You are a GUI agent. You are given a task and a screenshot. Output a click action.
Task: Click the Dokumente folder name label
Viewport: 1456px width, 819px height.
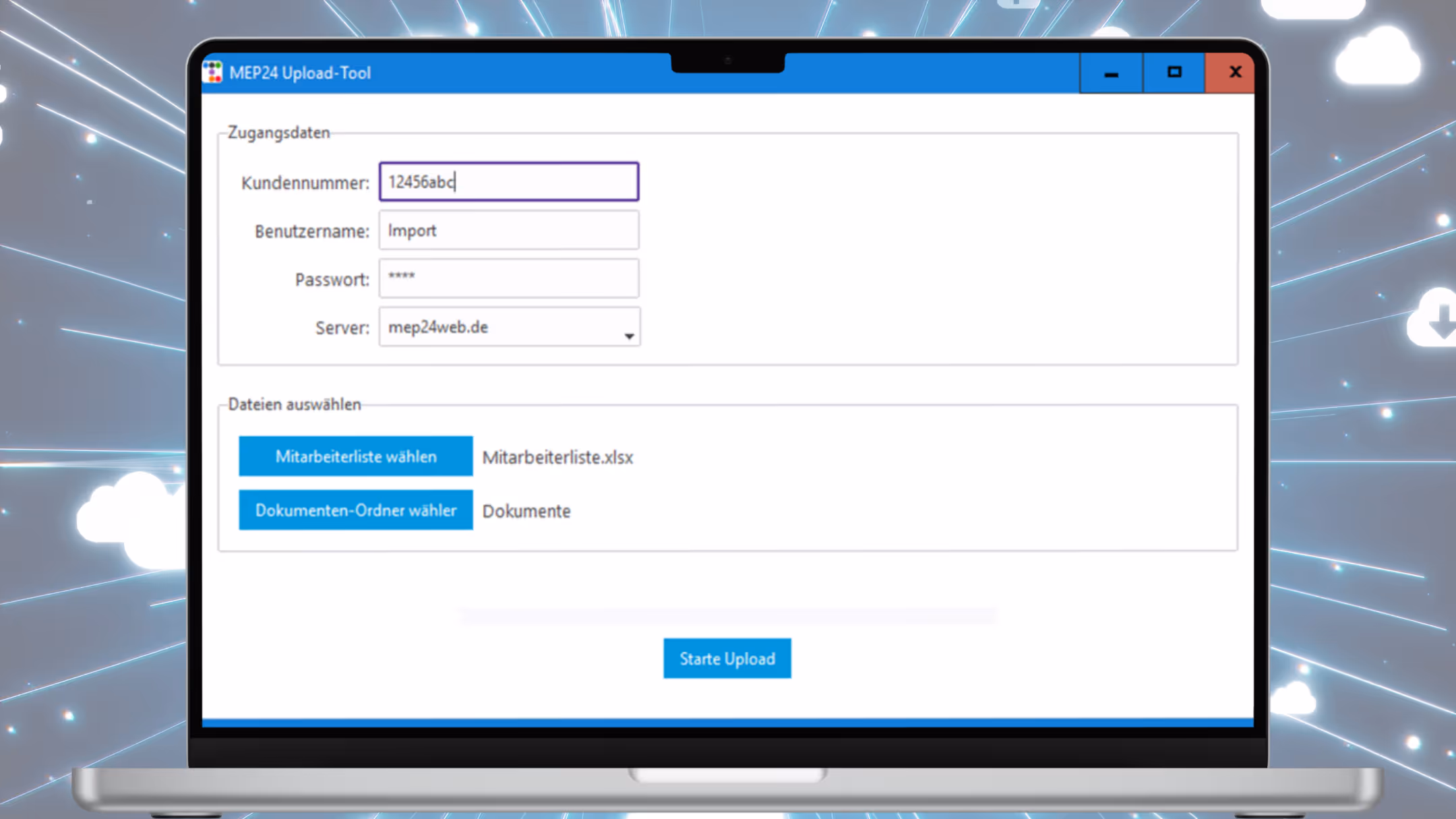pyautogui.click(x=526, y=512)
